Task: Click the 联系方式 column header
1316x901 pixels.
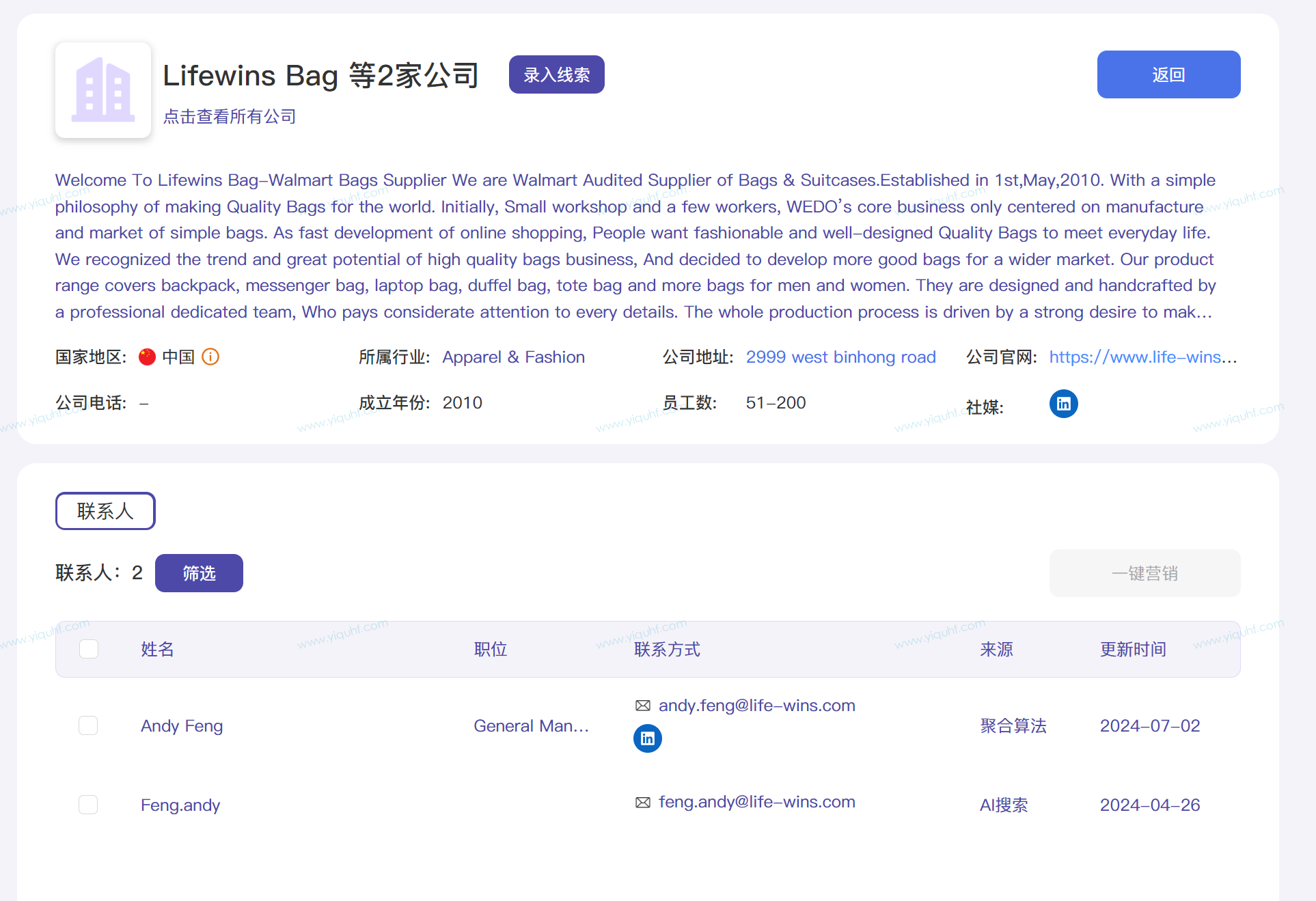Action: coord(667,650)
